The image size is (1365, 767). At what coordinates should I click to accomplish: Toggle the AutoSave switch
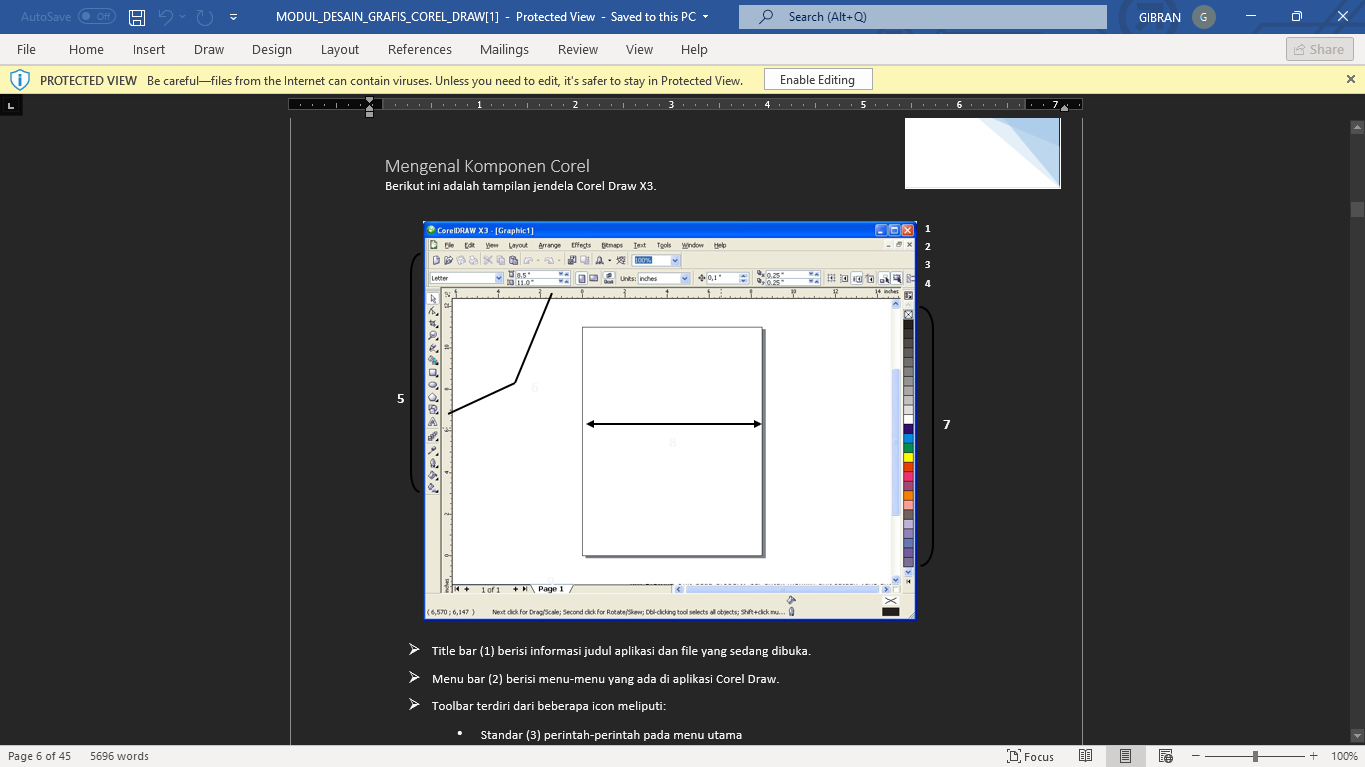[96, 17]
